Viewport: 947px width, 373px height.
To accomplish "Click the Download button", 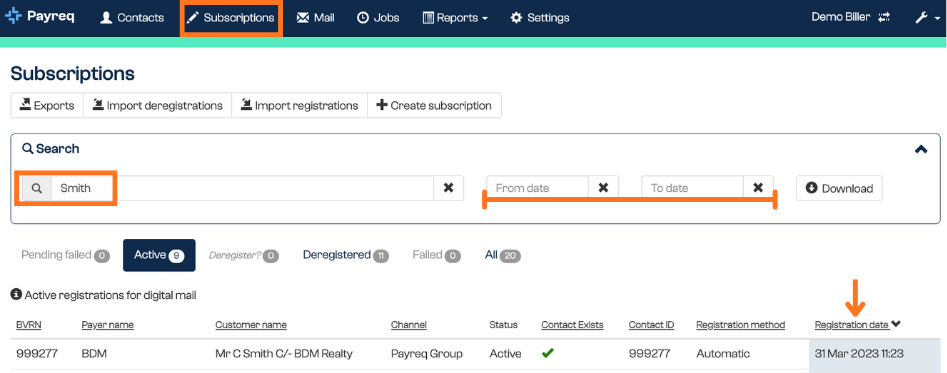I will click(839, 188).
